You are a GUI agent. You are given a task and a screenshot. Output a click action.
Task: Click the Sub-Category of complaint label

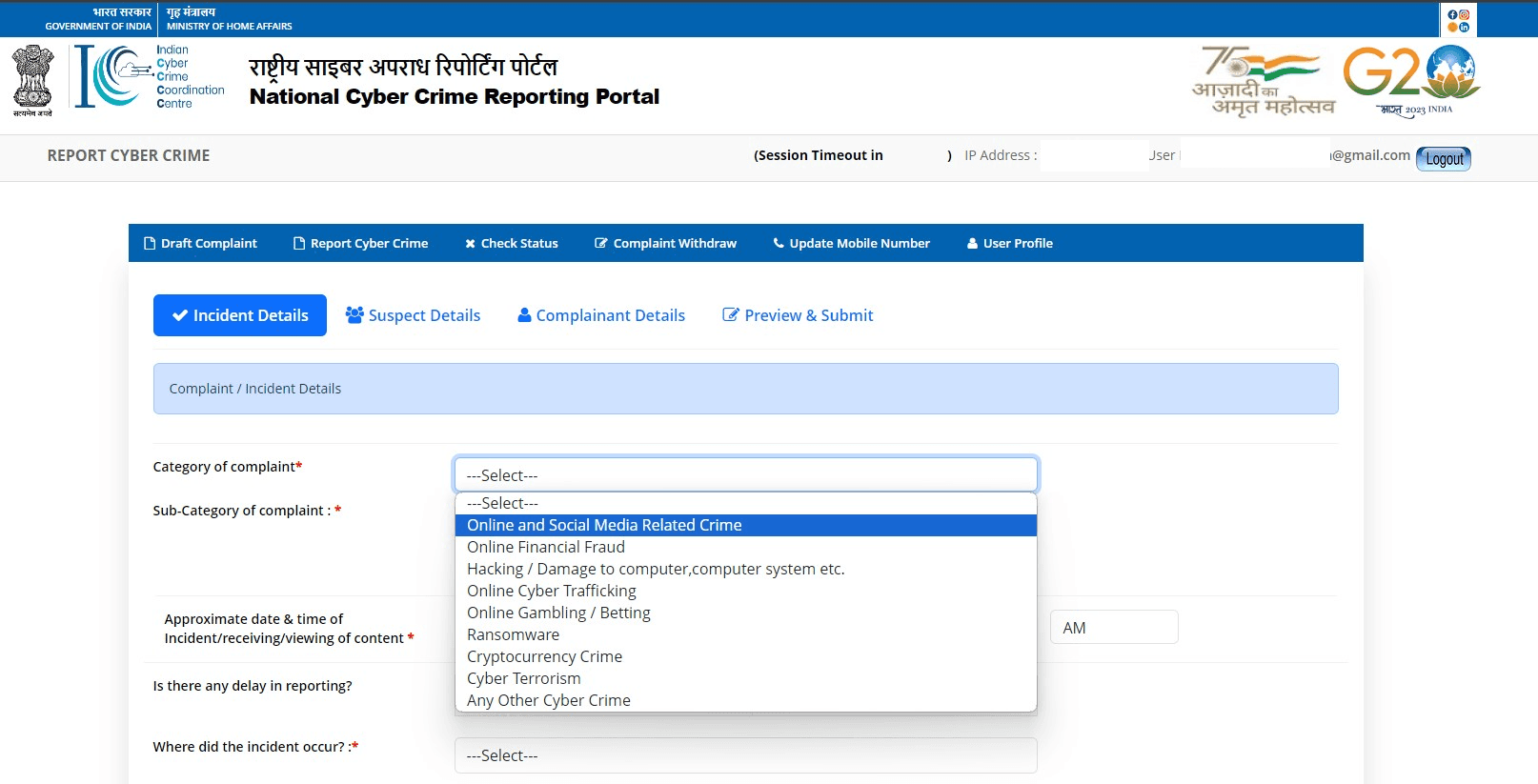pos(247,511)
